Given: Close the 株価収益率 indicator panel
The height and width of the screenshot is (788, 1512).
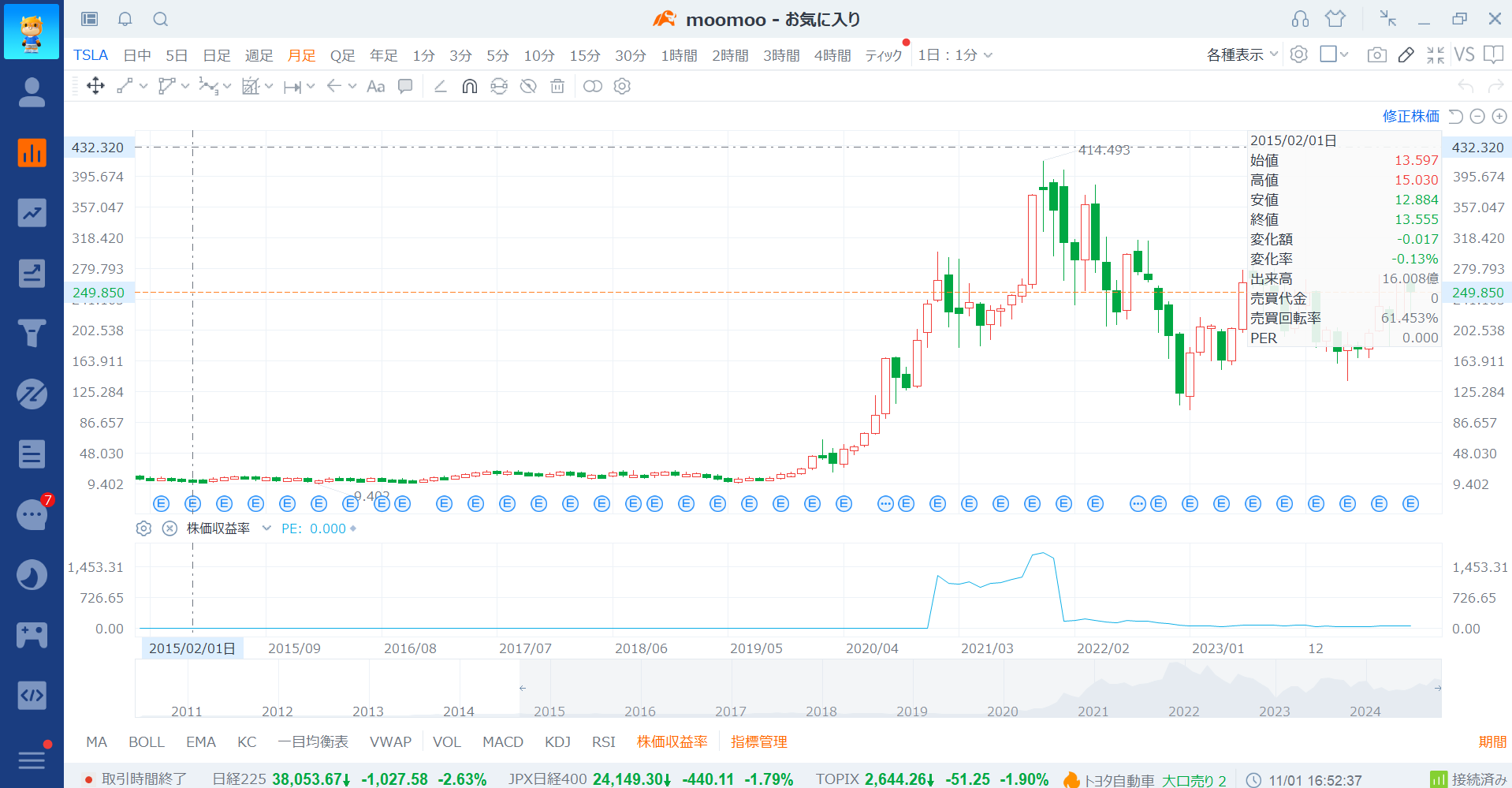Looking at the screenshot, I should (169, 528).
